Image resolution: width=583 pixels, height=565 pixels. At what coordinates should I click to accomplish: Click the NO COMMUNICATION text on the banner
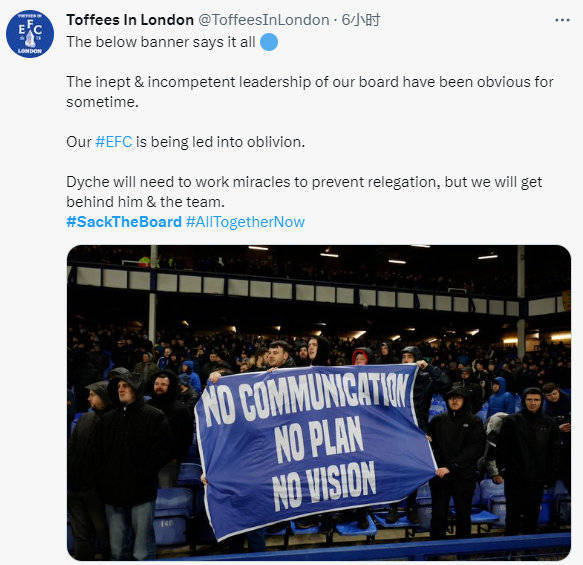point(306,399)
